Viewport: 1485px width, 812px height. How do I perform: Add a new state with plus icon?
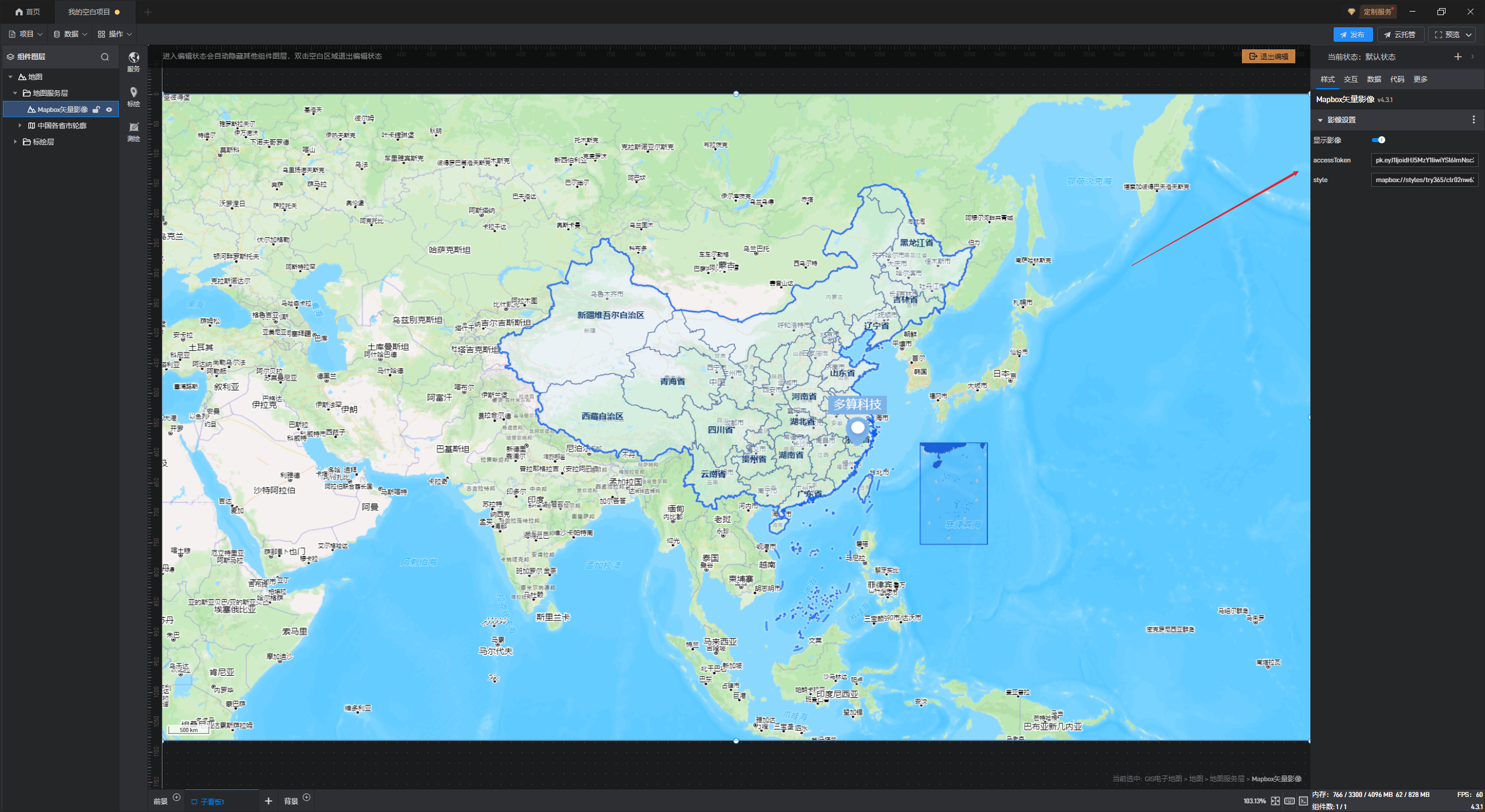point(1457,57)
